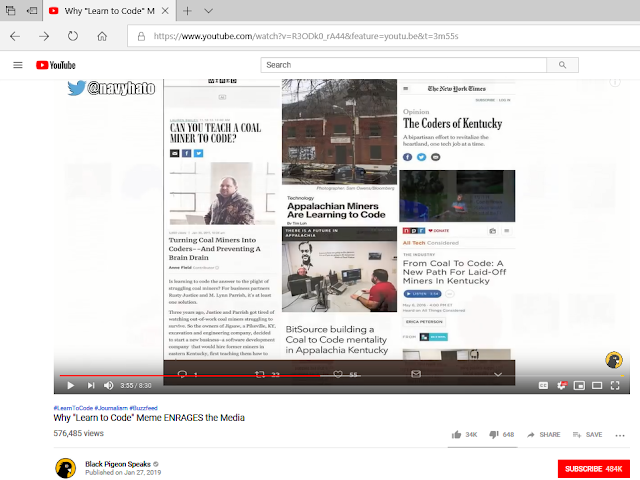Screen dimensions: 640x480
Task: Open the #Journalism hashtag link
Action: (111, 408)
